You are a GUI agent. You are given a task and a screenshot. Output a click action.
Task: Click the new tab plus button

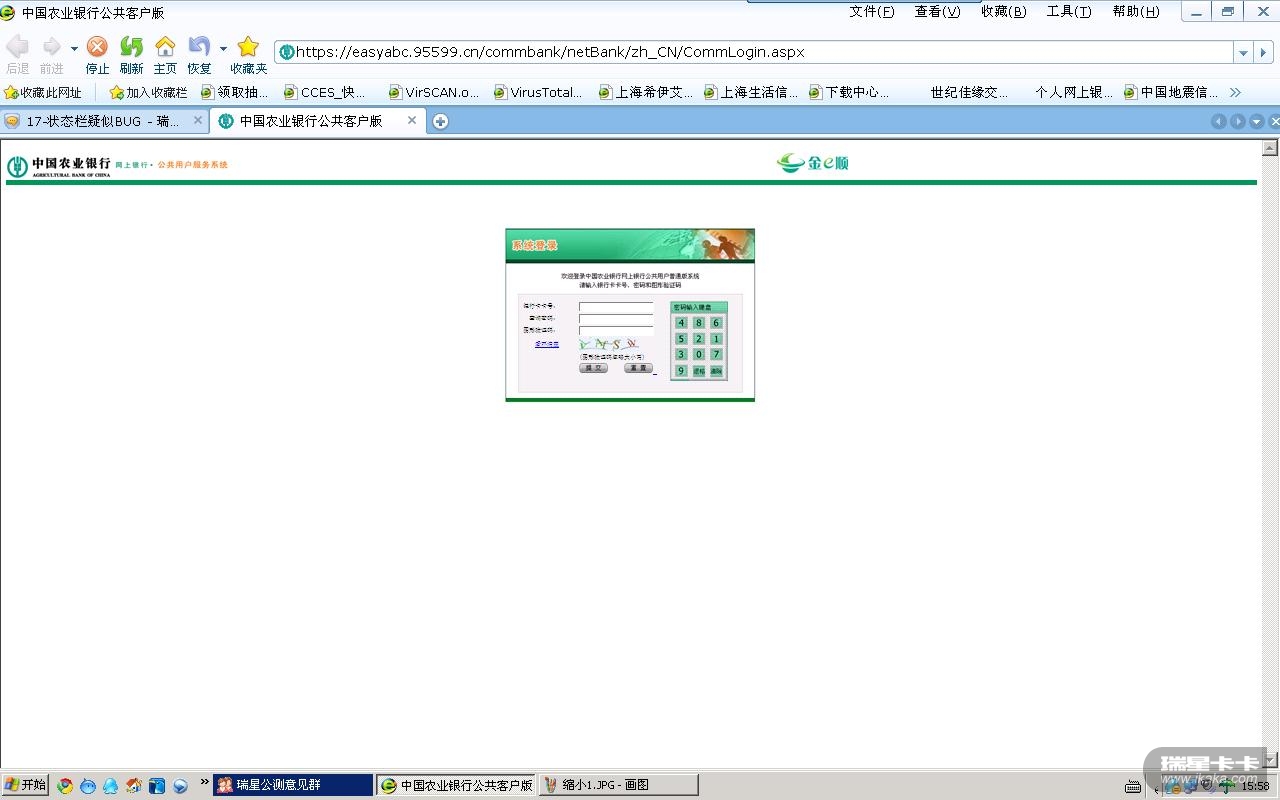(440, 121)
